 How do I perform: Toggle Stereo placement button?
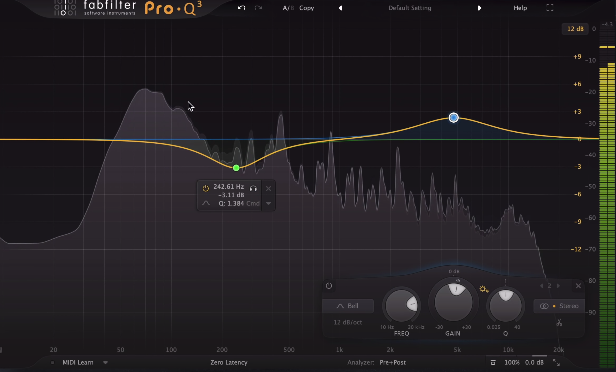pos(559,306)
